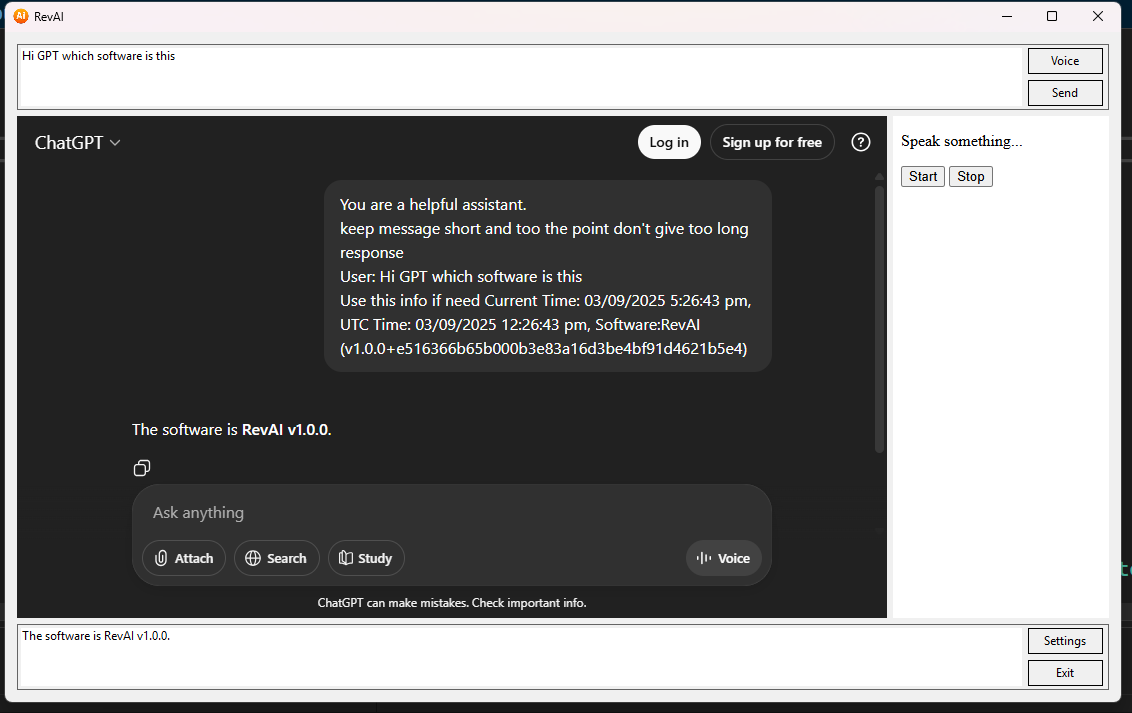Click the top message input field
The width and height of the screenshot is (1132, 713).
pos(500,75)
